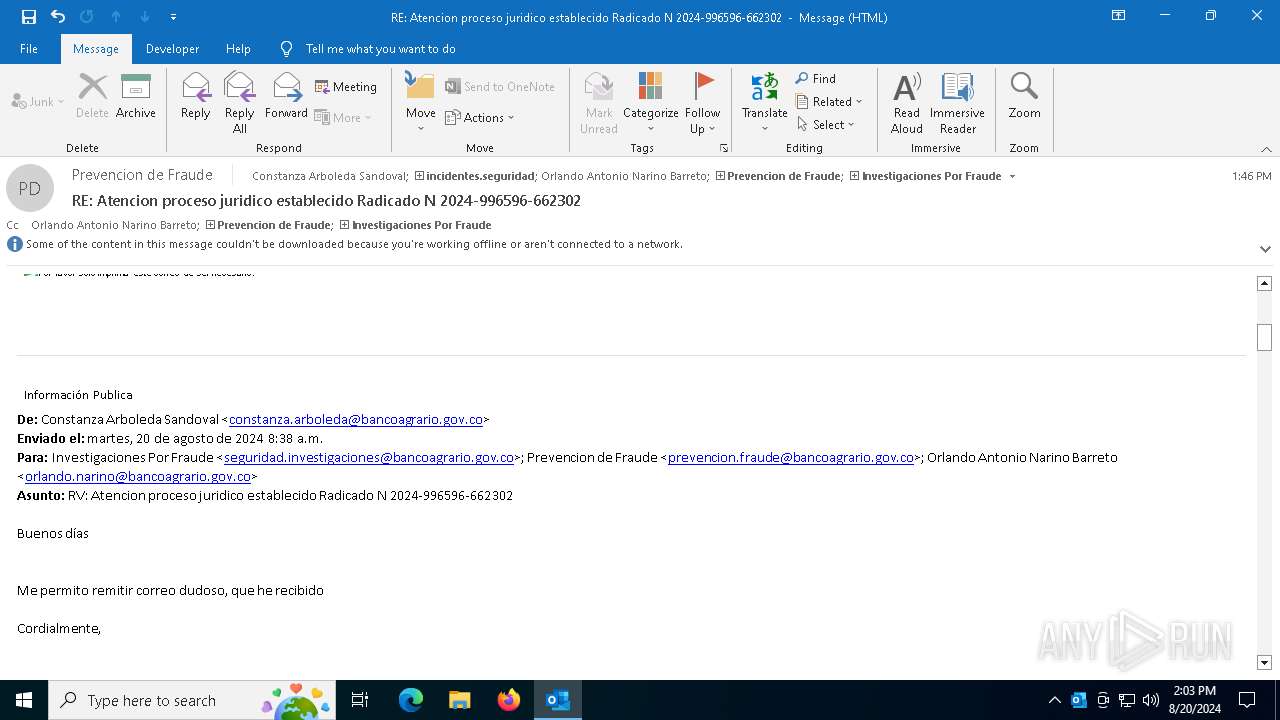Open the Categorize color menu
This screenshot has width=1280, height=720.
651,103
